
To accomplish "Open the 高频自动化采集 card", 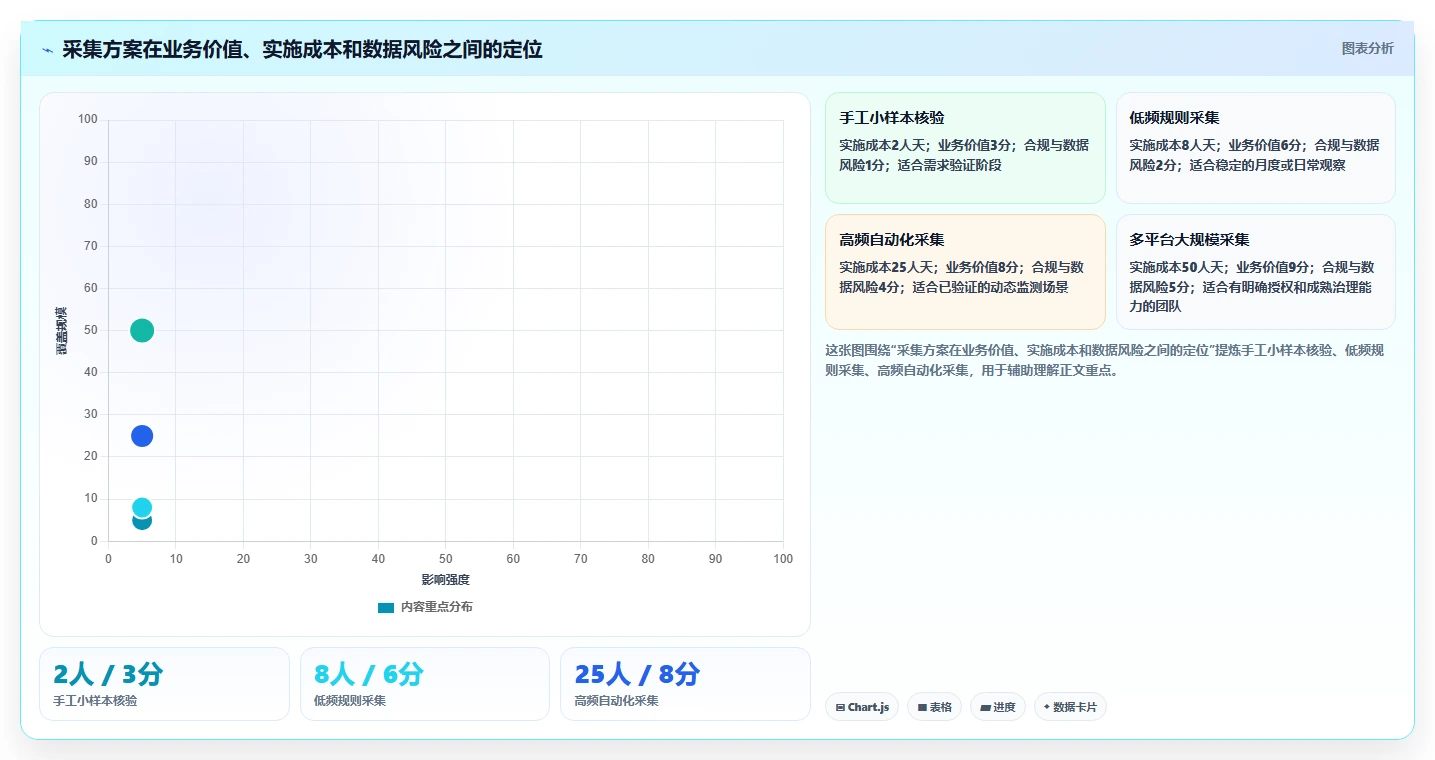I will point(965,272).
